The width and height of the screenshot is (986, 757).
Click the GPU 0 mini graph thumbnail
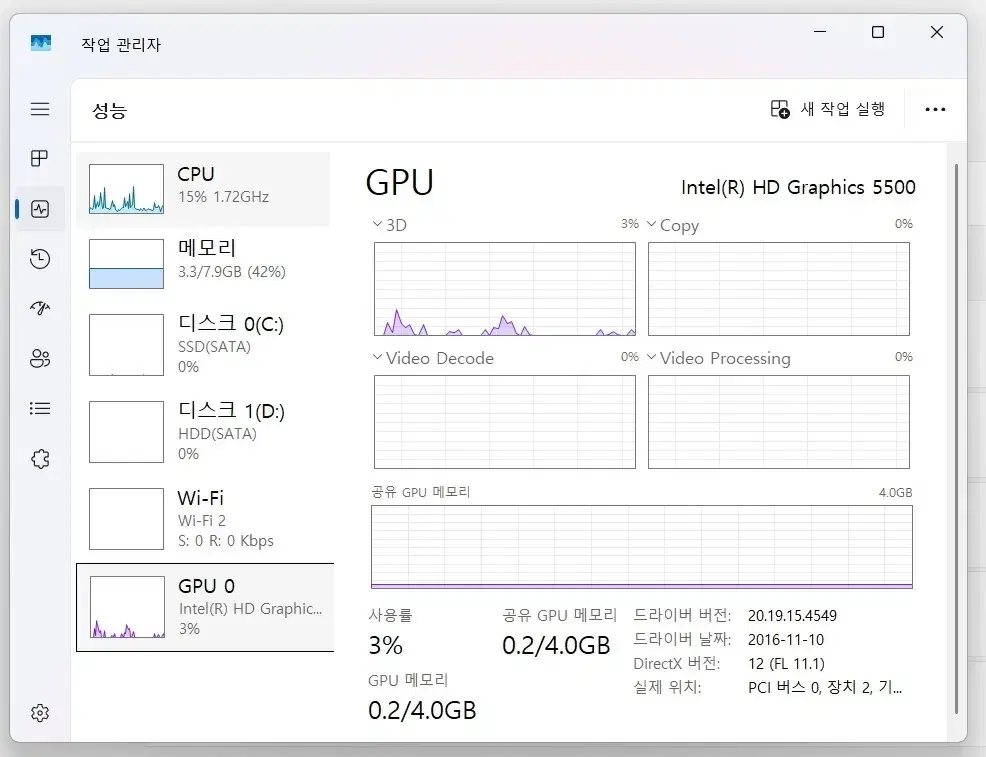[128, 607]
